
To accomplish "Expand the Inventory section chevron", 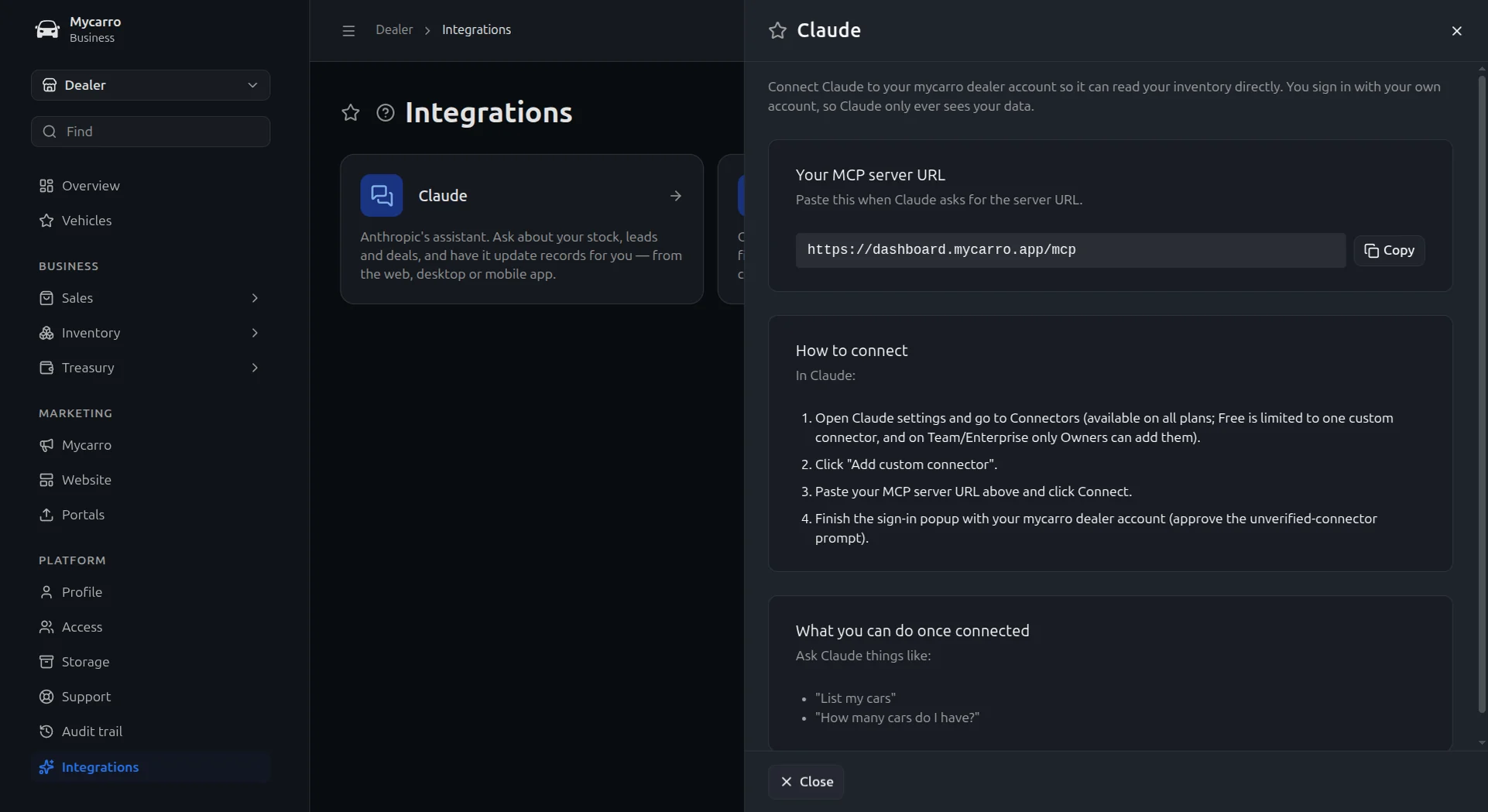I will tap(254, 333).
